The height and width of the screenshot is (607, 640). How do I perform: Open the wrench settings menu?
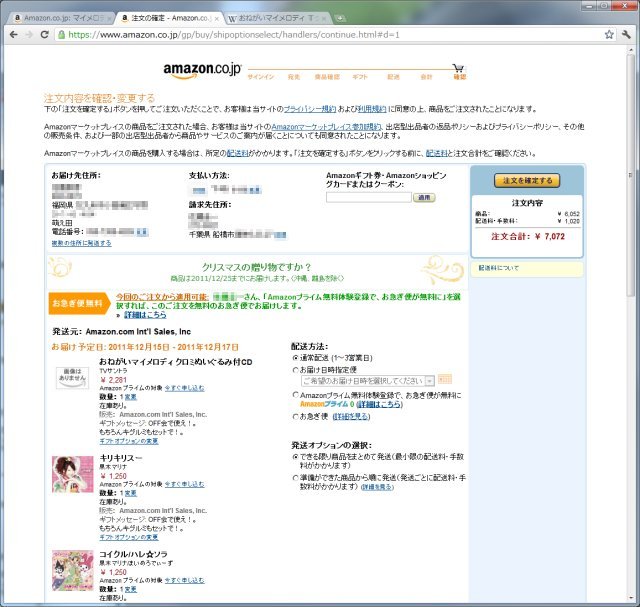[x=626, y=35]
